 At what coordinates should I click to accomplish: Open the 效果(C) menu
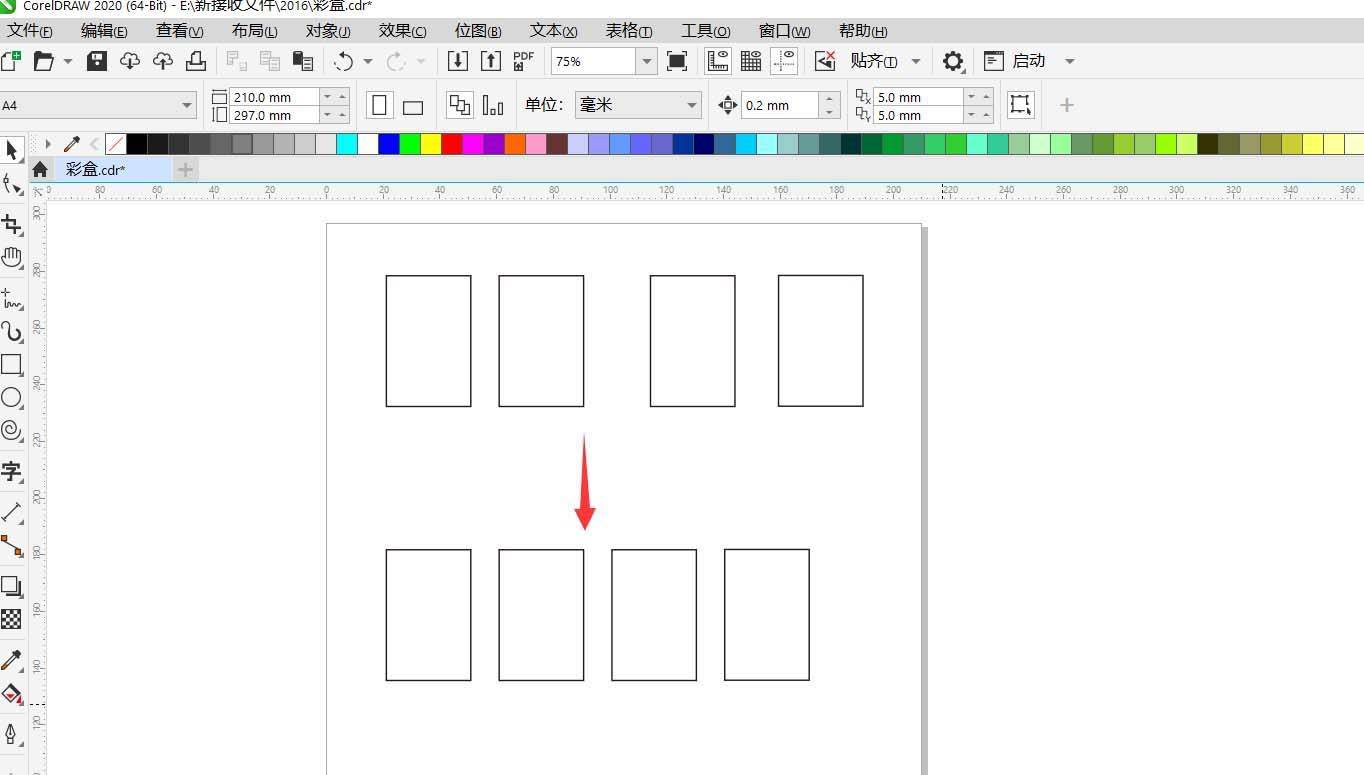402,31
